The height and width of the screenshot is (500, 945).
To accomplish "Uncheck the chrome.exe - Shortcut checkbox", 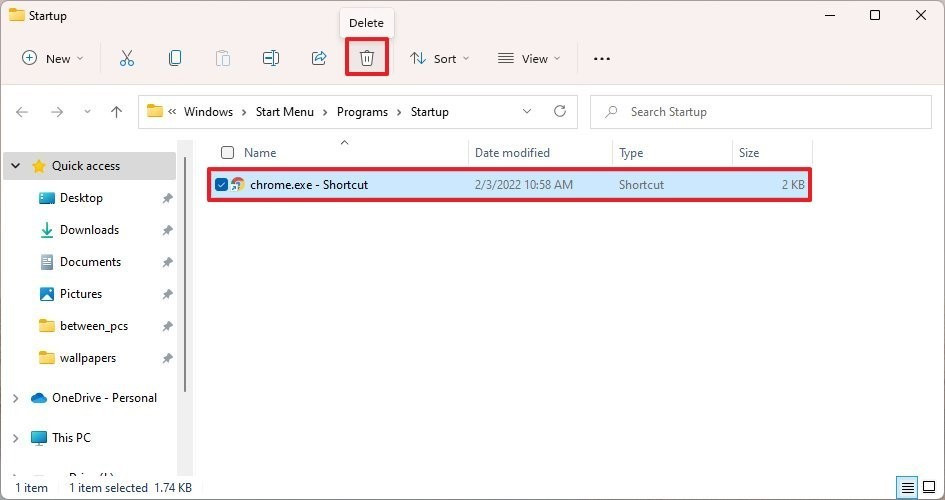I will (x=221, y=185).
